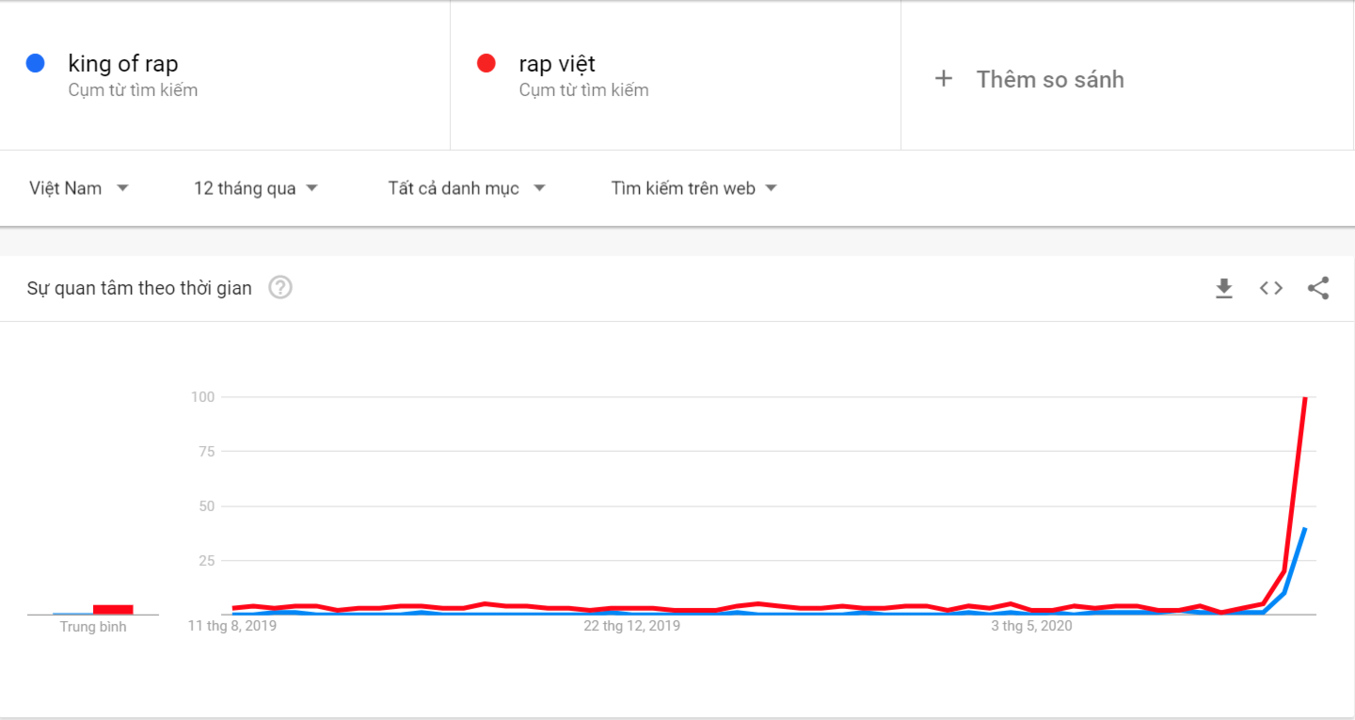Click Thêm so sánh to add a term
This screenshot has width=1355, height=720.
(1050, 79)
